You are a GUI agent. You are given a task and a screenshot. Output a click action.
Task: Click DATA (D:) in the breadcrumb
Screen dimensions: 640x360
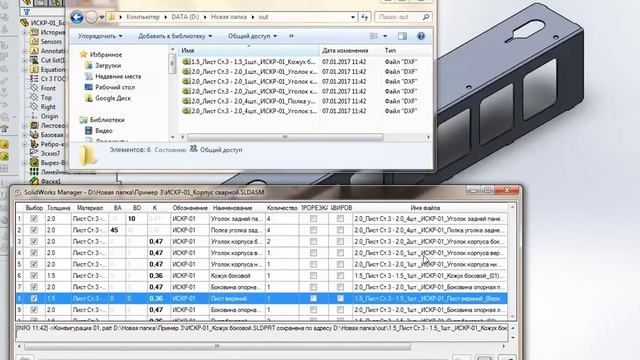[185, 17]
